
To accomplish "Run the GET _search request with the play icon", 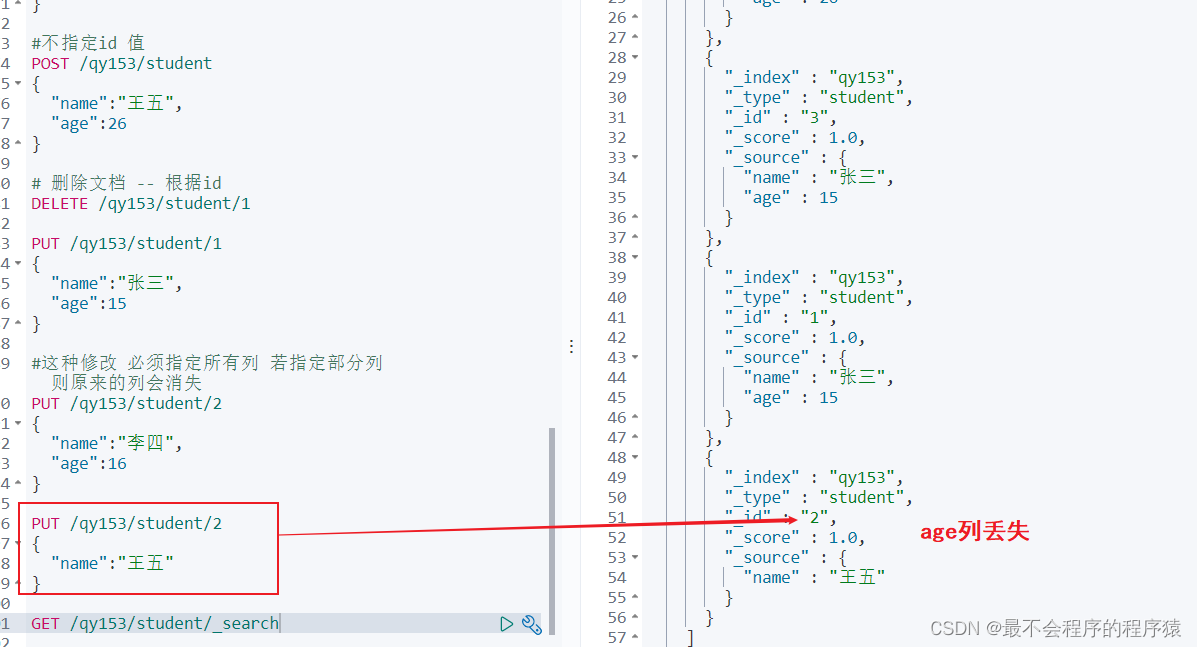I will click(x=506, y=624).
